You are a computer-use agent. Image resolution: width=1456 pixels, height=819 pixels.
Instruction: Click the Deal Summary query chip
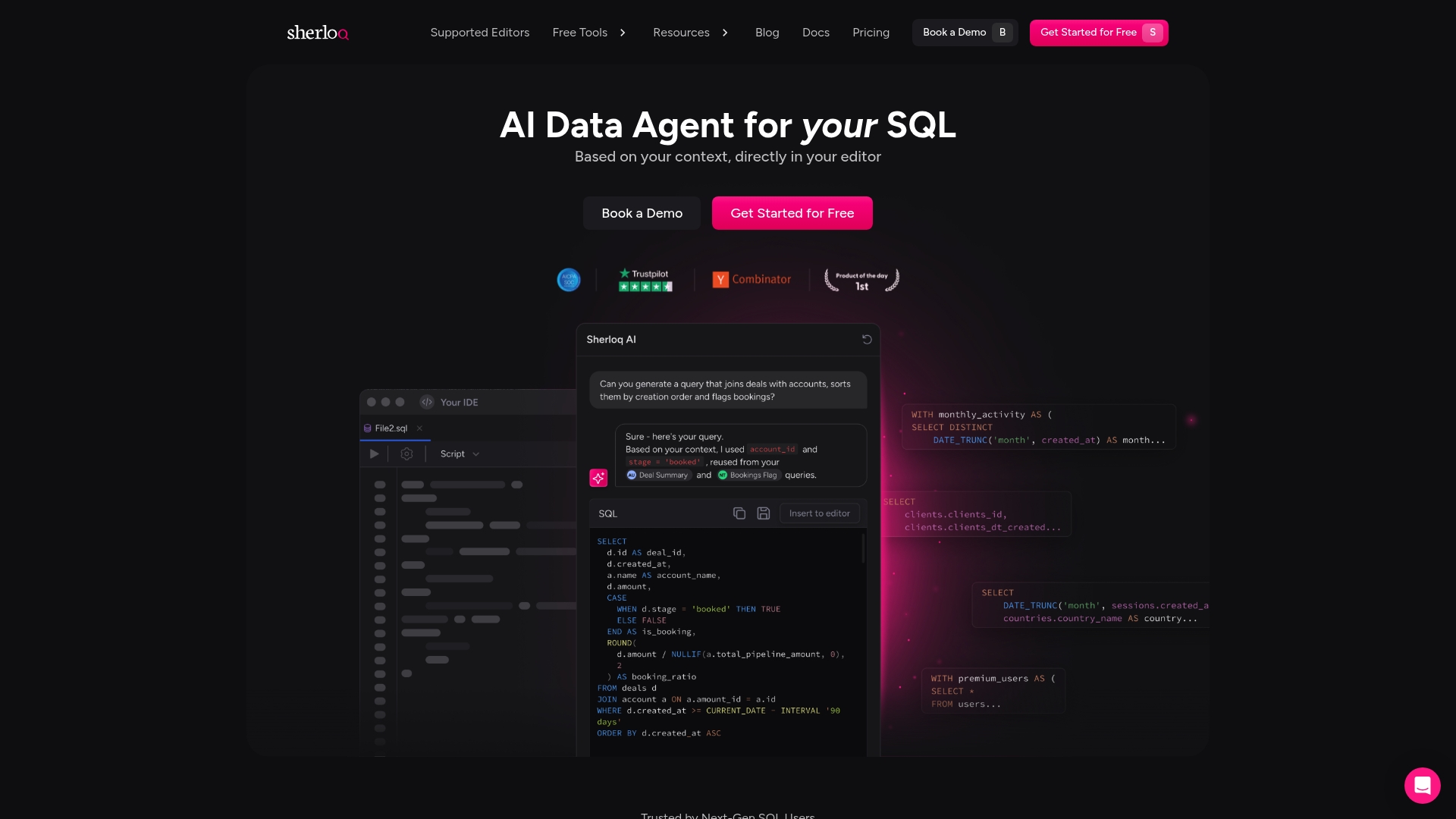pos(657,475)
